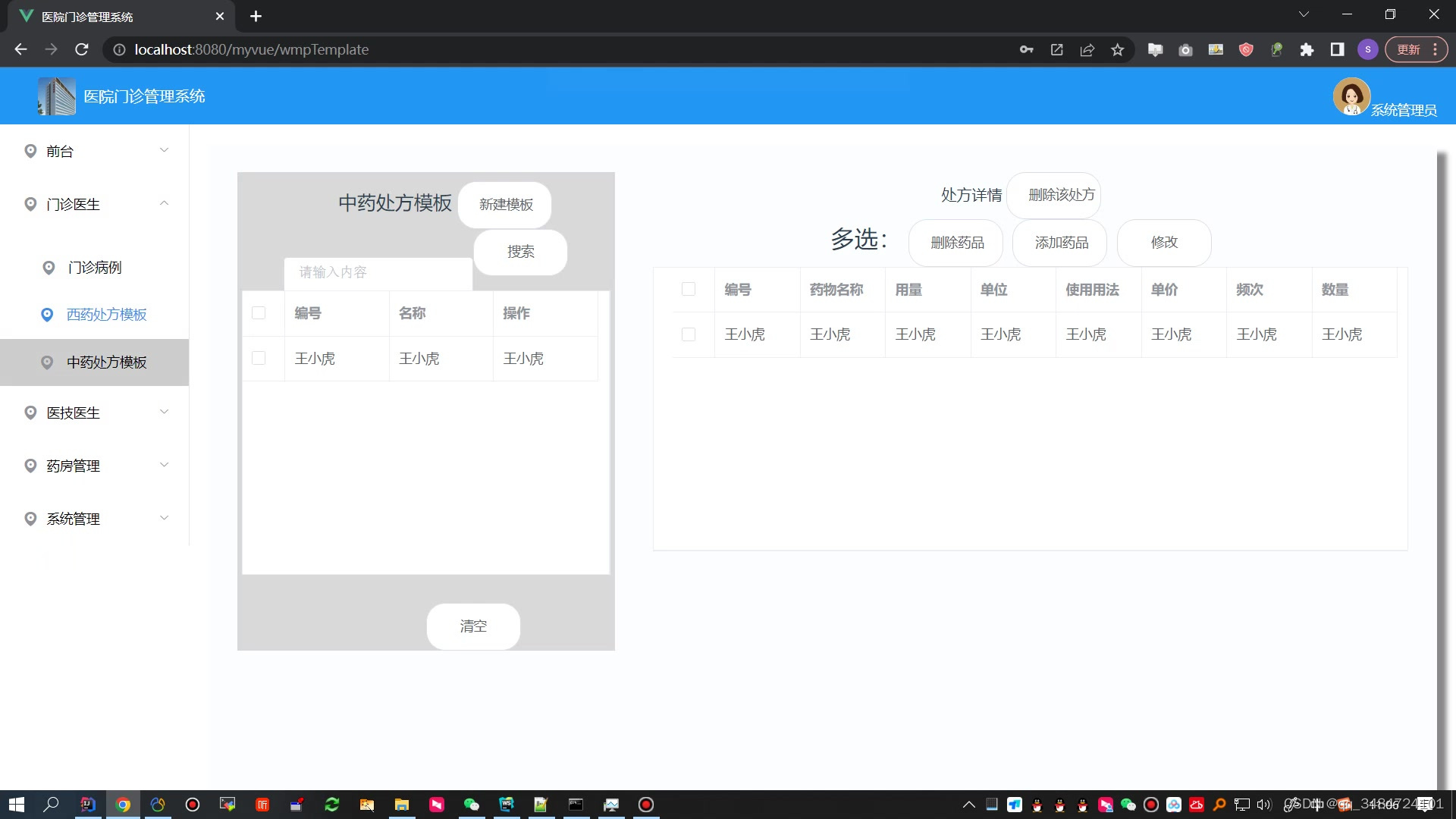The image size is (1456, 819).
Task: Click the saved passwords key icon
Action: (1026, 50)
